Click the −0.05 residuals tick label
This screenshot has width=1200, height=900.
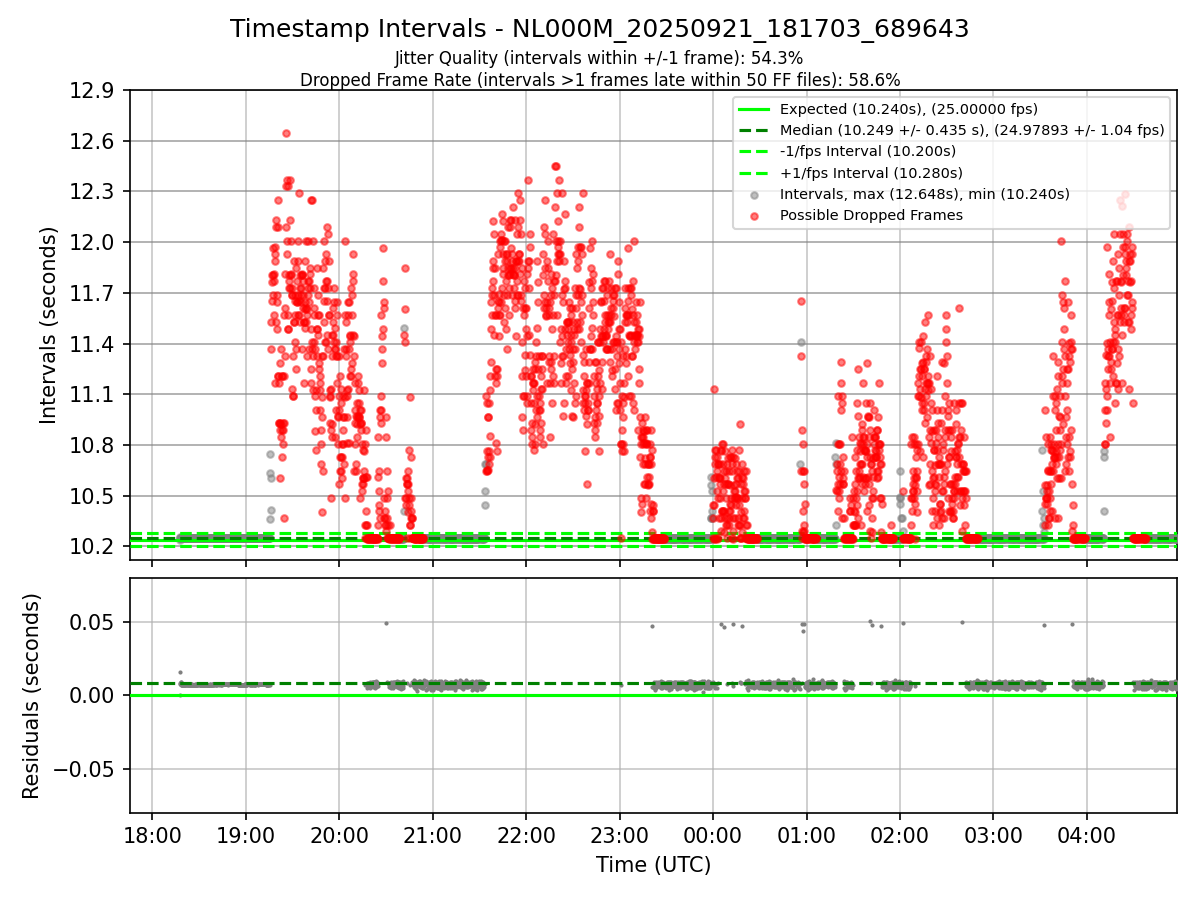[84, 769]
